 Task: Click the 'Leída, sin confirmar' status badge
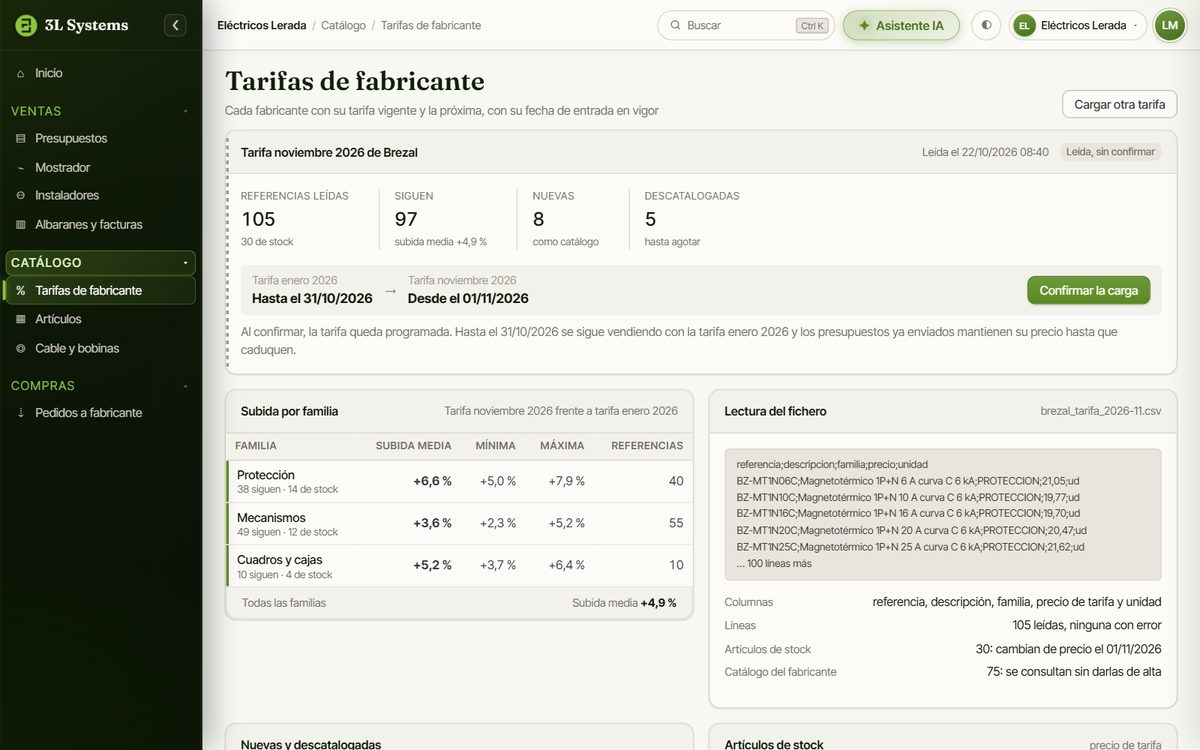[x=1110, y=152]
